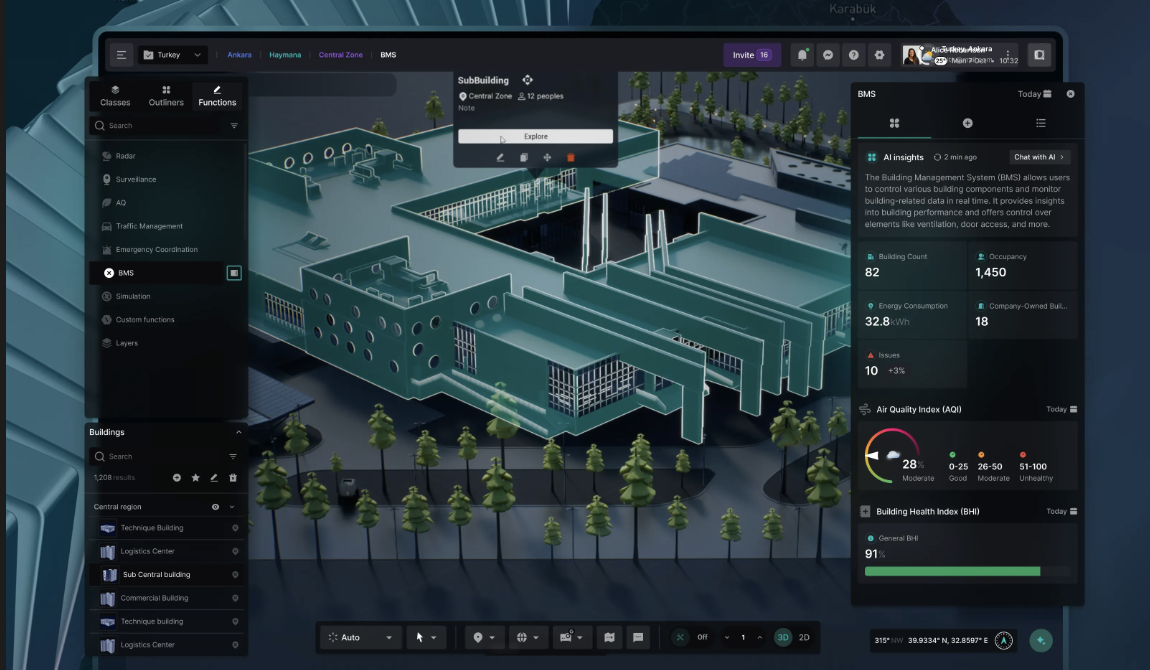This screenshot has height=670, width=1150.
Task: Click the star favorite icon in Buildings panel
Action: coord(195,478)
